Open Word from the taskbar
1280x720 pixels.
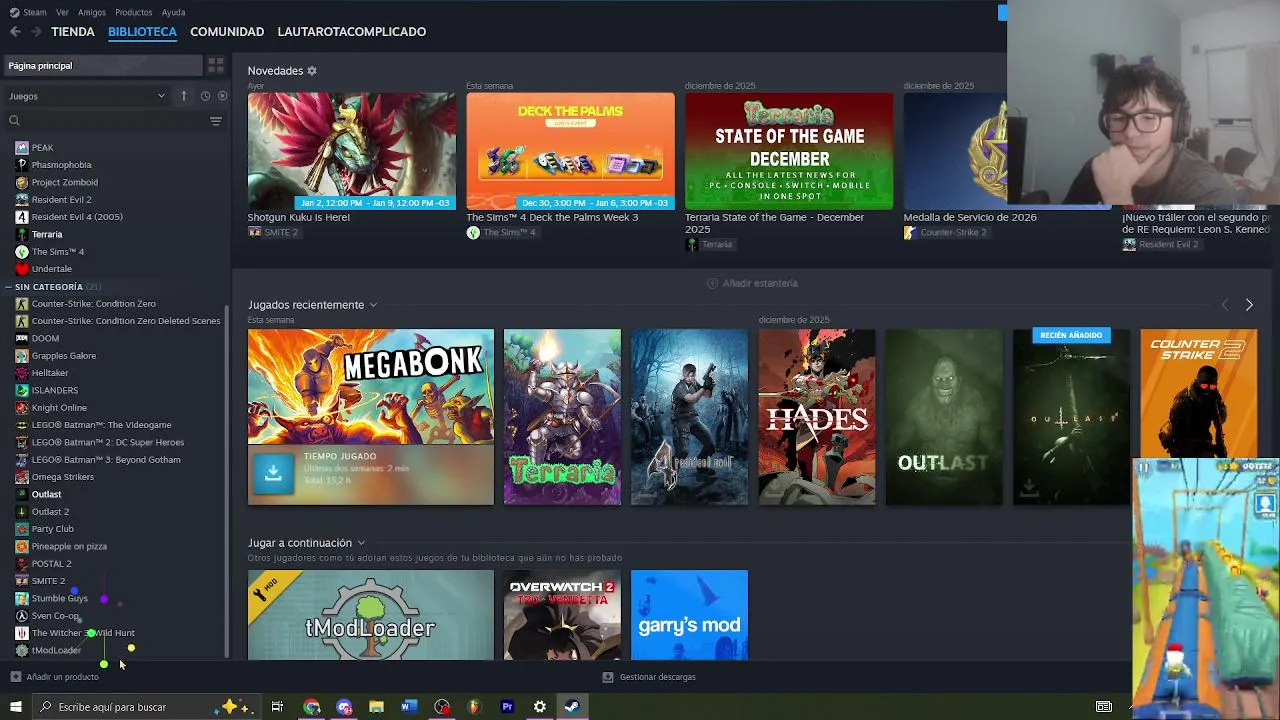[x=409, y=707]
